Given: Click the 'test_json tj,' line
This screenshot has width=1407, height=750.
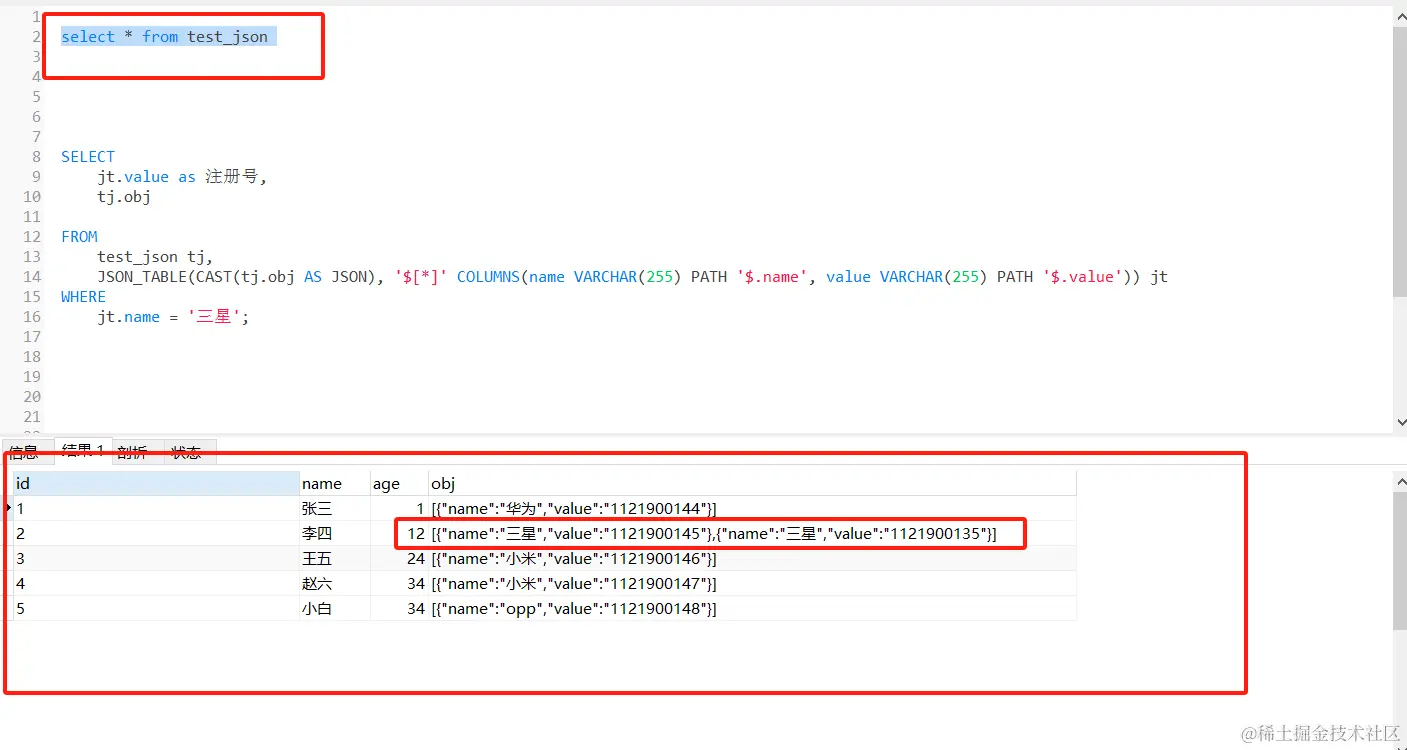Looking at the screenshot, I should coord(155,257).
